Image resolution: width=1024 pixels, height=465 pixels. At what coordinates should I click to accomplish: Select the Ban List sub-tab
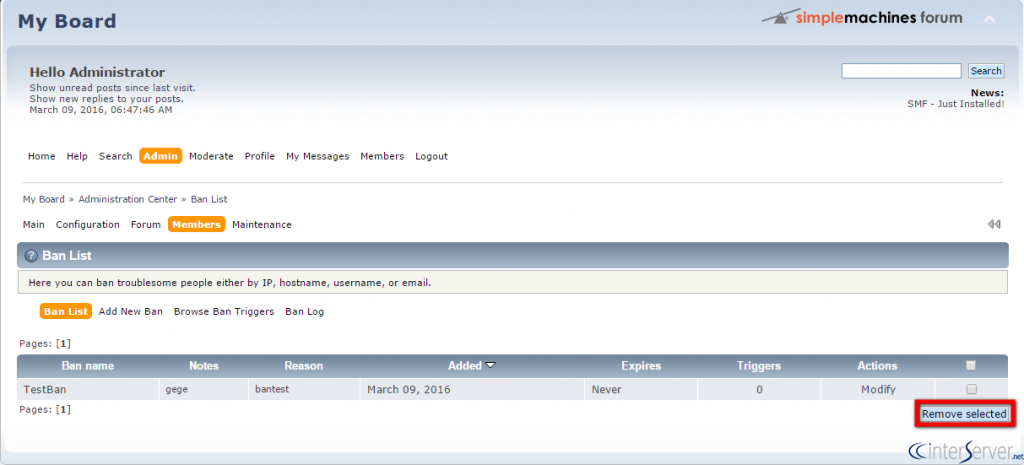(x=66, y=312)
